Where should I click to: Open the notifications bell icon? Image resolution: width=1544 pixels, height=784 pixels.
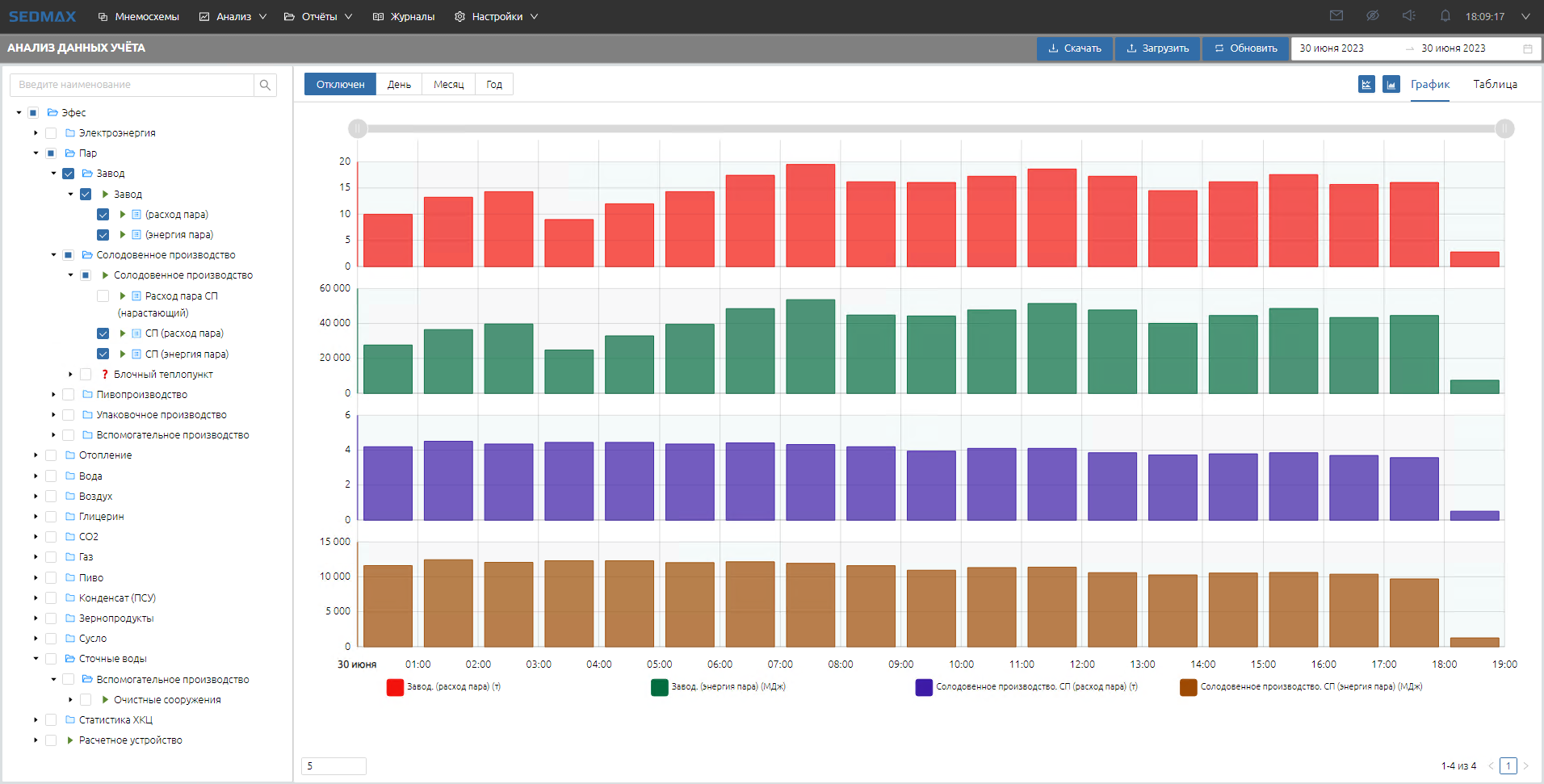pos(1445,16)
